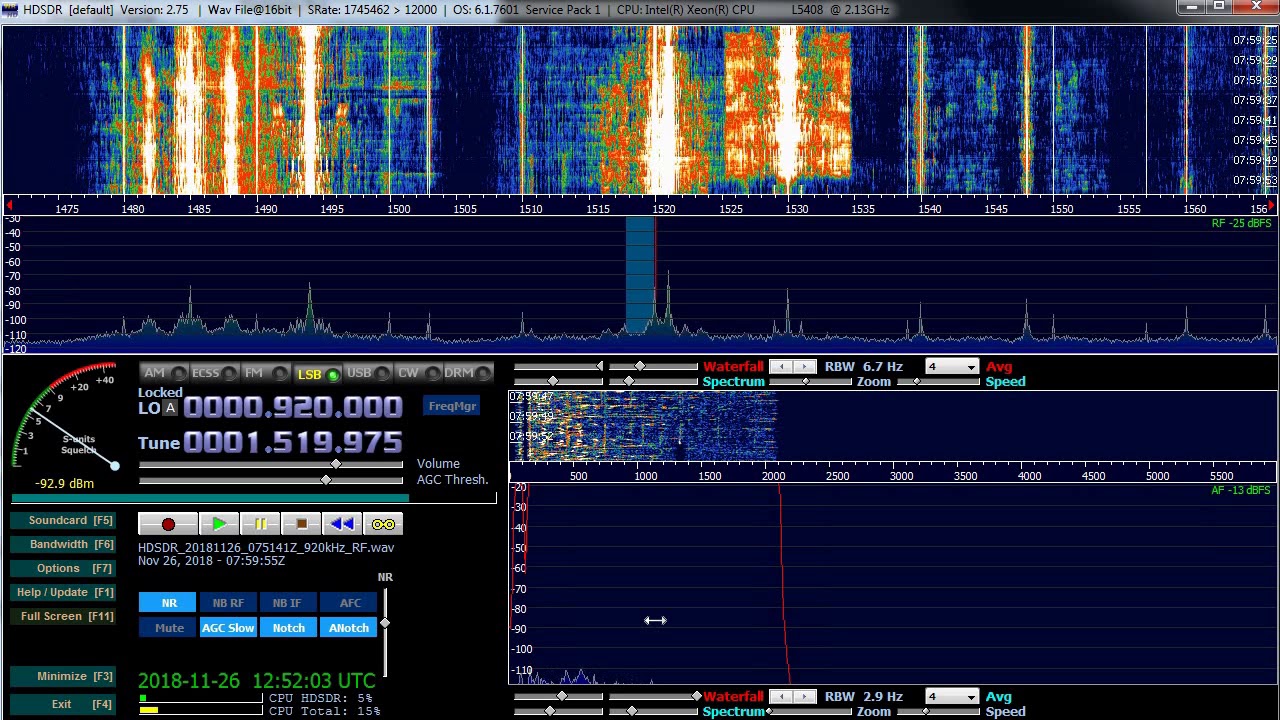
Task: Decrease AF RBW with left arrow (2.9 Hz)
Action: coord(781,697)
